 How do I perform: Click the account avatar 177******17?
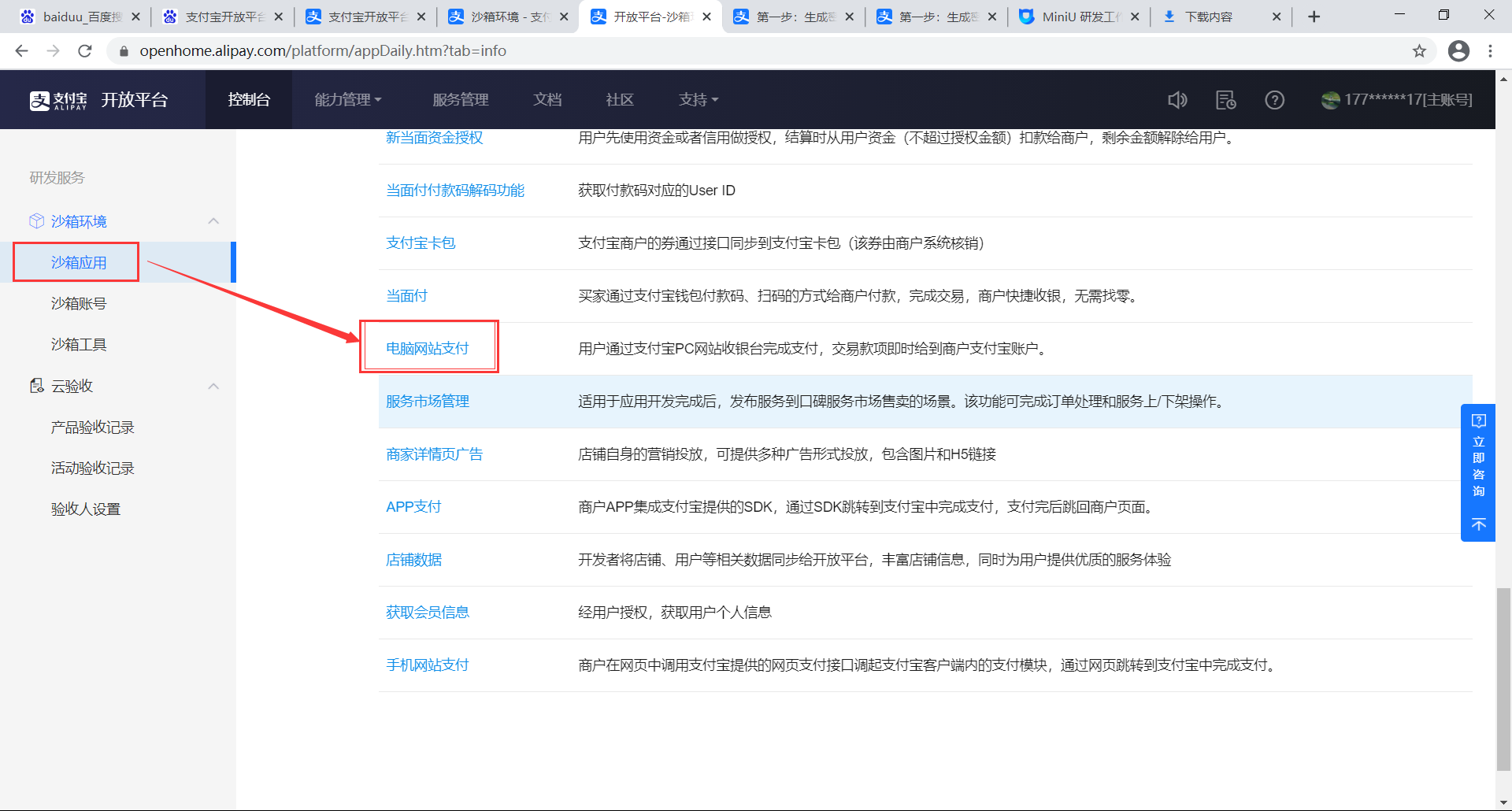tap(1330, 100)
